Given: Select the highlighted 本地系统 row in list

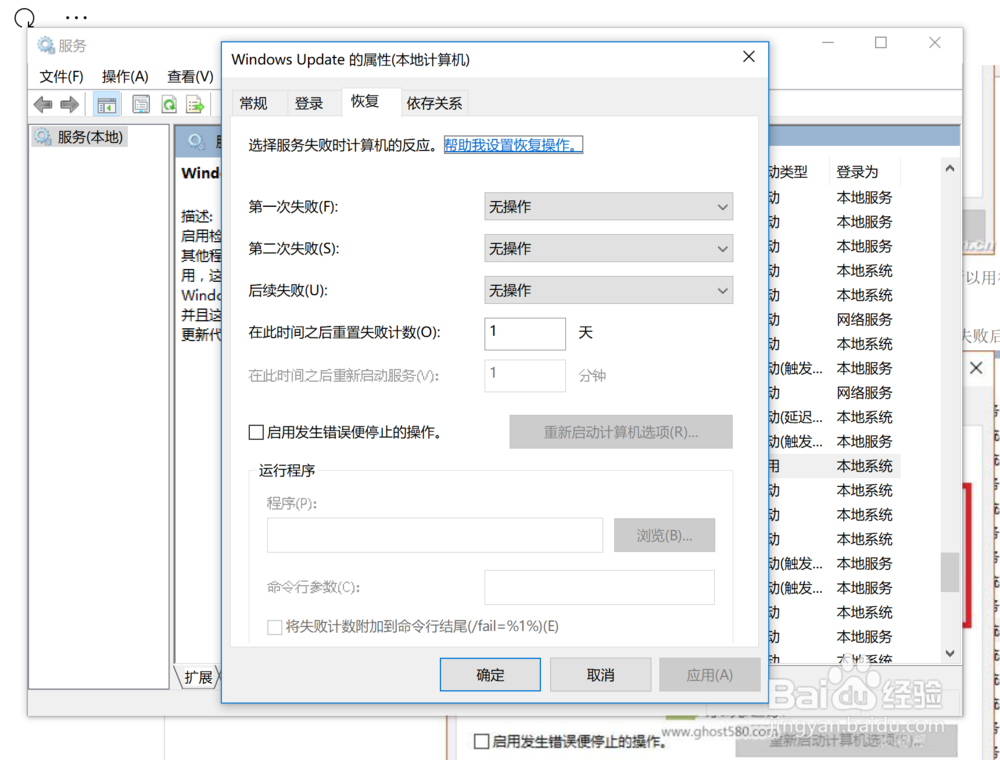Looking at the screenshot, I should [x=834, y=466].
